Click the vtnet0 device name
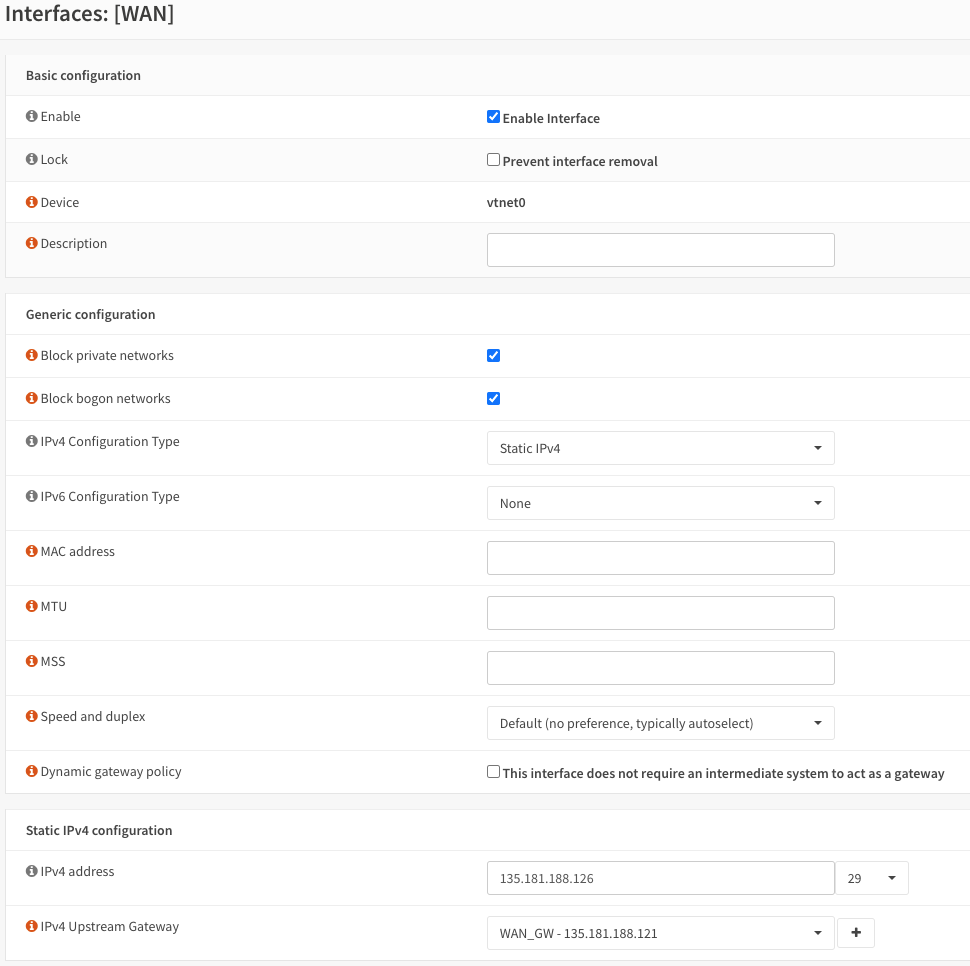This screenshot has height=966, width=970. click(x=506, y=202)
